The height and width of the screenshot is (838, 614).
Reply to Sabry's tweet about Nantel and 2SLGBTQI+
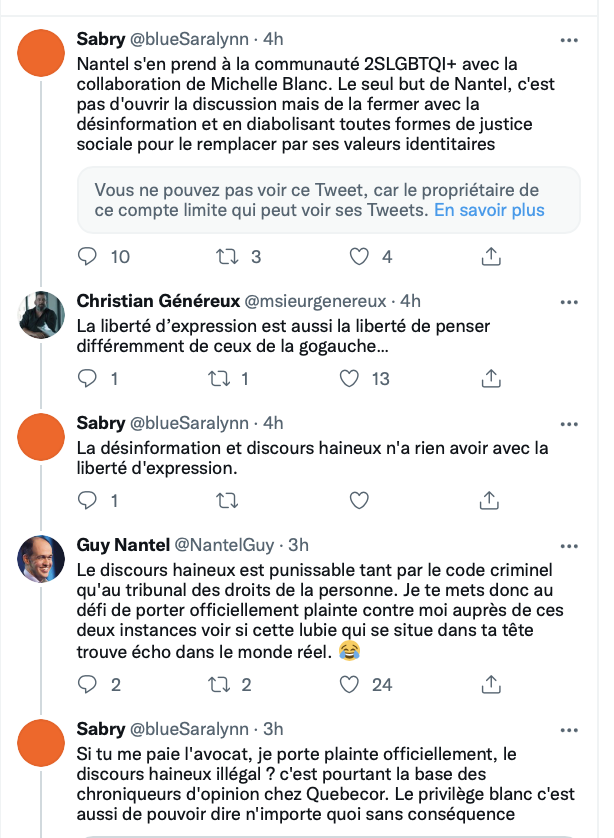coord(87,257)
